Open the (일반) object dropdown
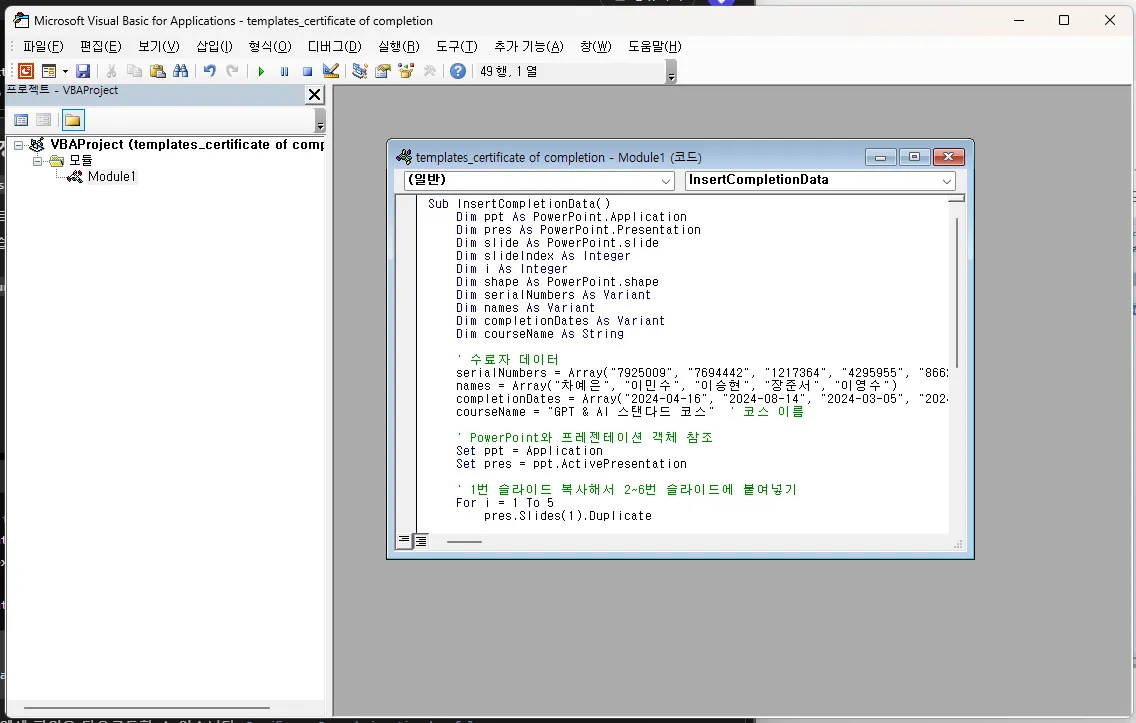Viewport: 1136px width, 723px height. pos(666,181)
